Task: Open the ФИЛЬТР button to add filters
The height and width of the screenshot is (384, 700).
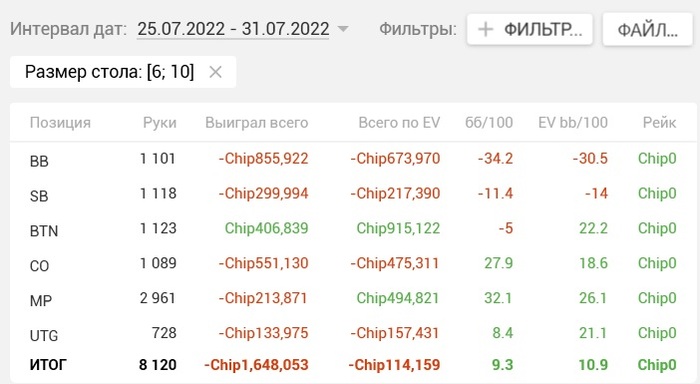Action: tap(530, 29)
